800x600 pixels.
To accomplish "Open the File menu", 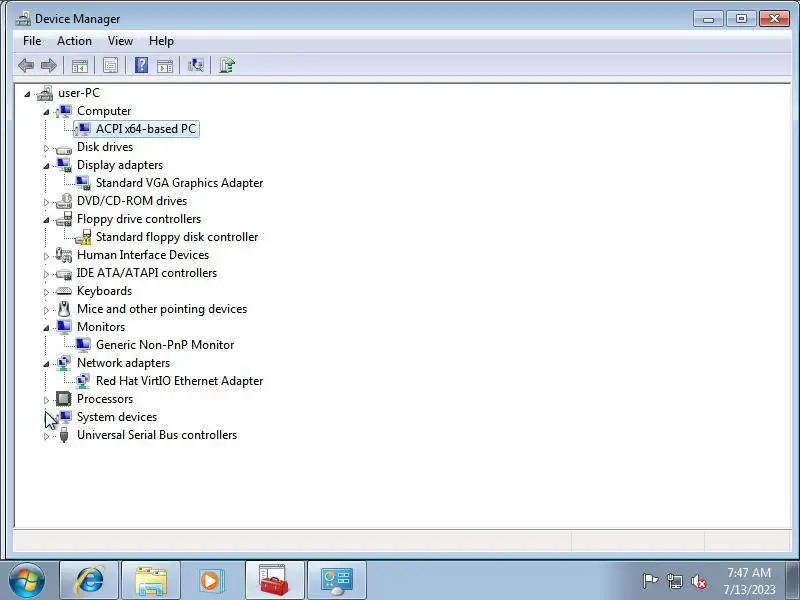I will point(32,41).
